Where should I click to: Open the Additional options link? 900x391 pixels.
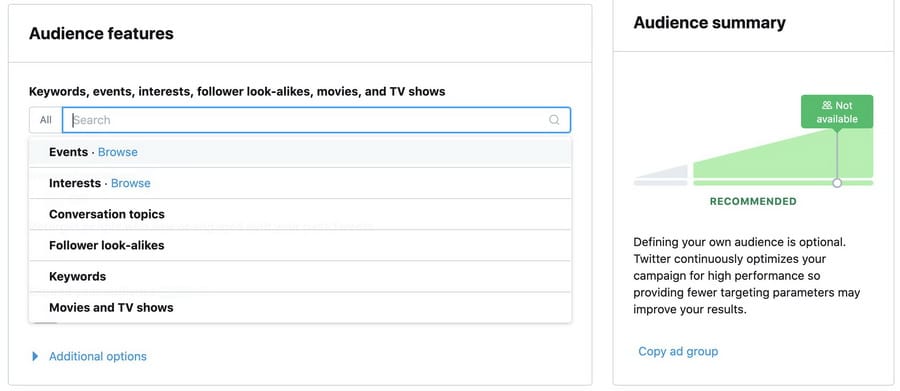click(98, 357)
